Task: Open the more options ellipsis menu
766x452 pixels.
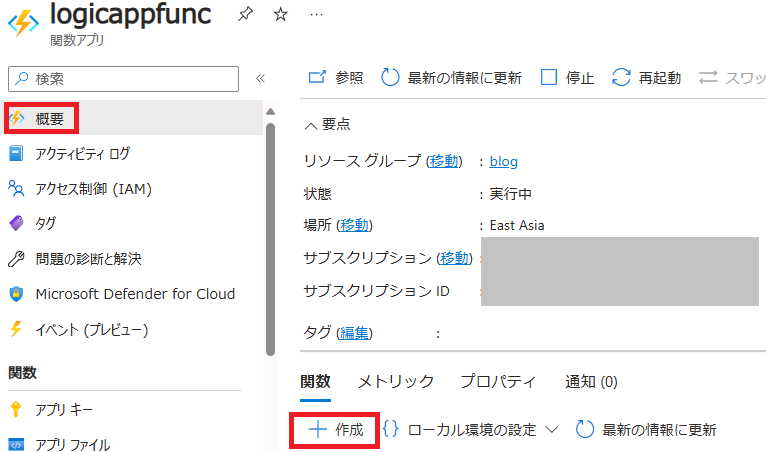Action: 317,15
